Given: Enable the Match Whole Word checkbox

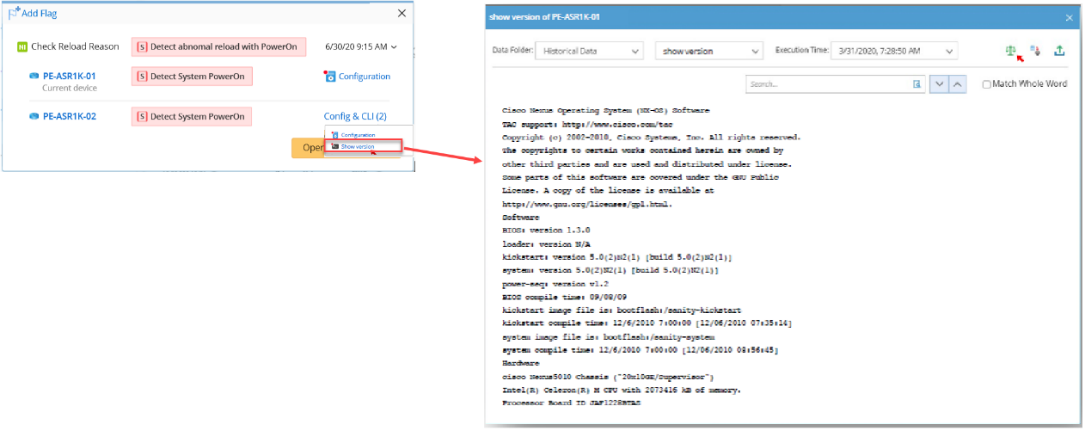Looking at the screenshot, I should (987, 84).
